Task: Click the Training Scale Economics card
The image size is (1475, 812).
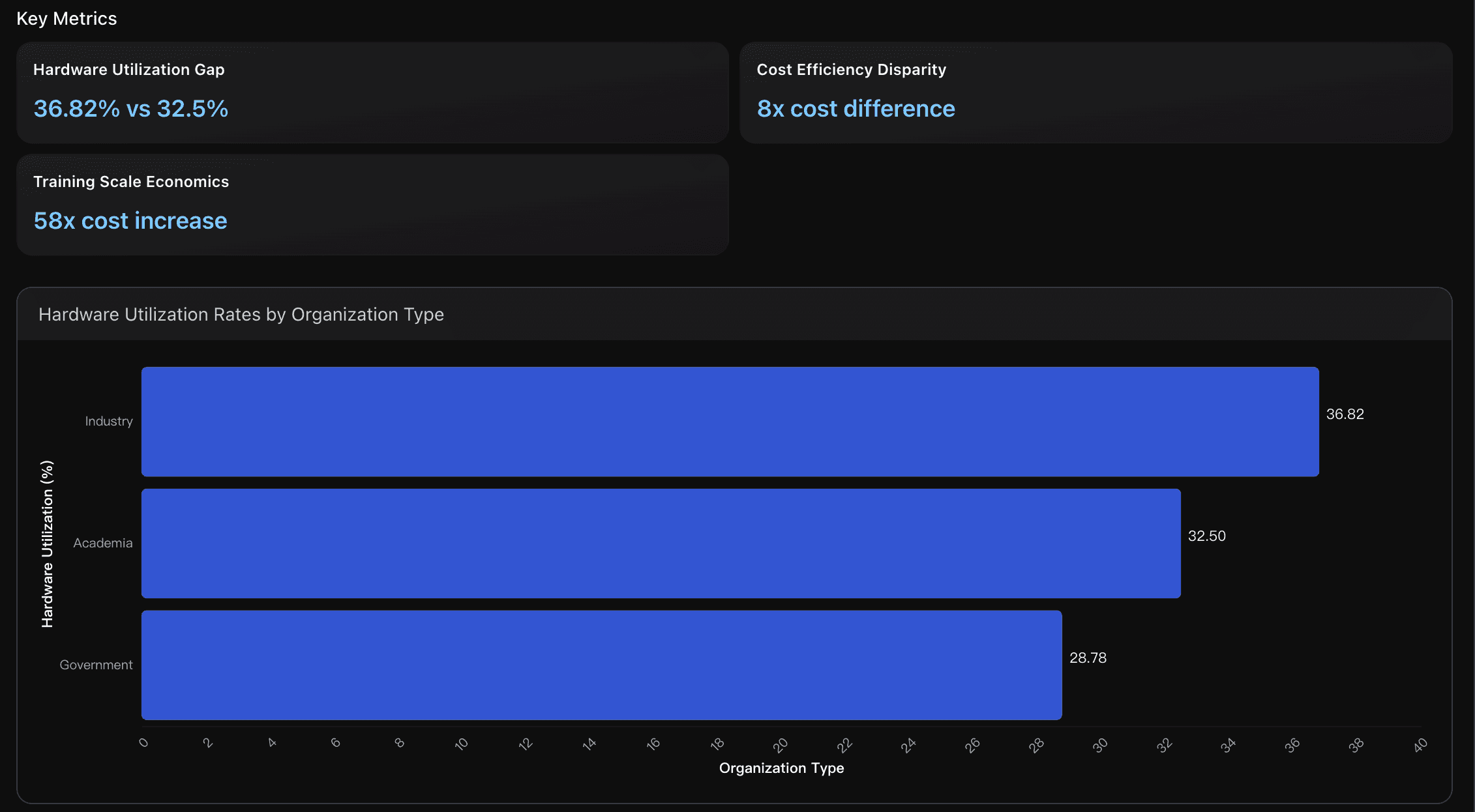Action: click(x=372, y=205)
